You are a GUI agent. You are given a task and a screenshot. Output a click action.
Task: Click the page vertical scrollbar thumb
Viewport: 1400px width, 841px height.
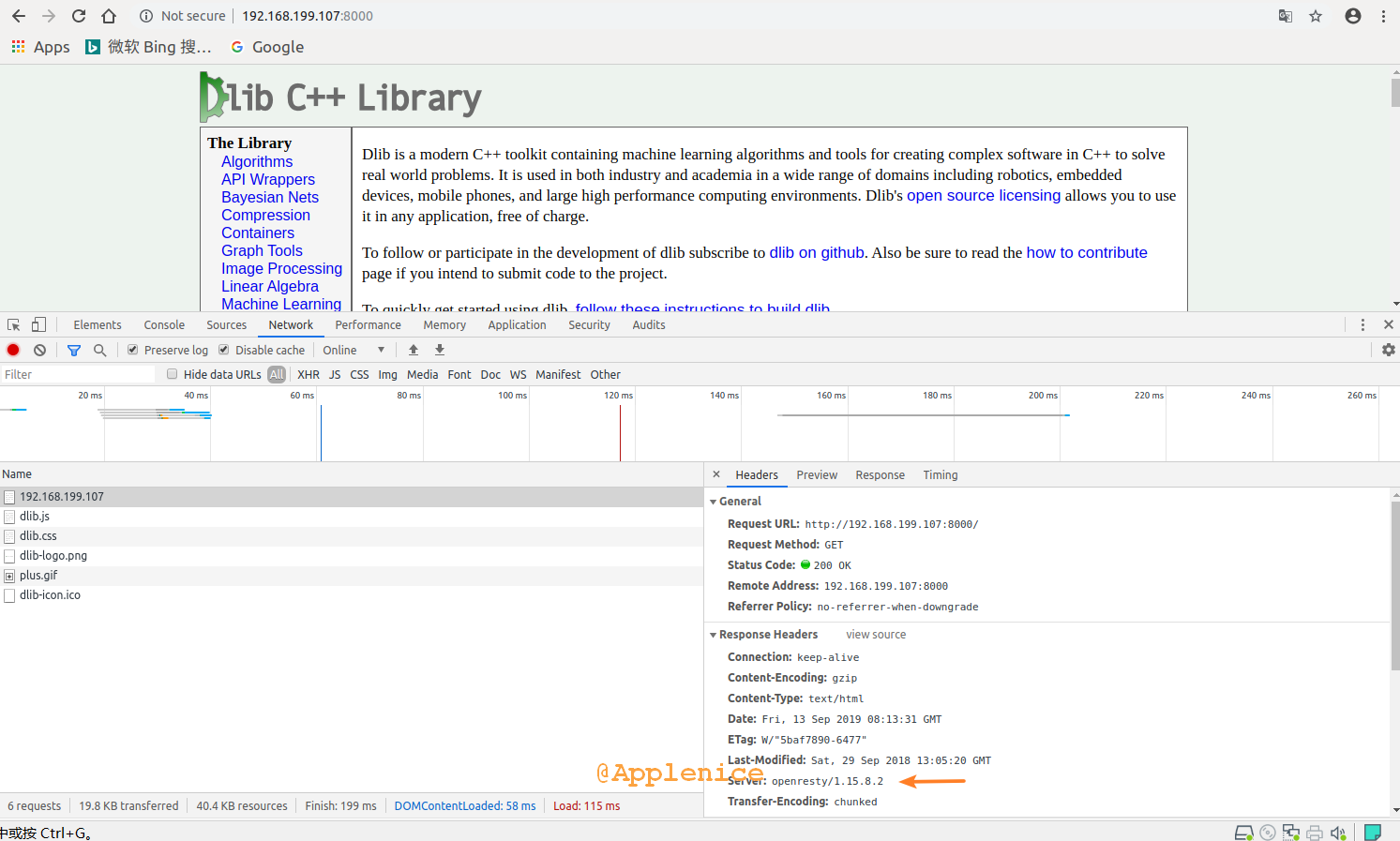pos(1395,94)
